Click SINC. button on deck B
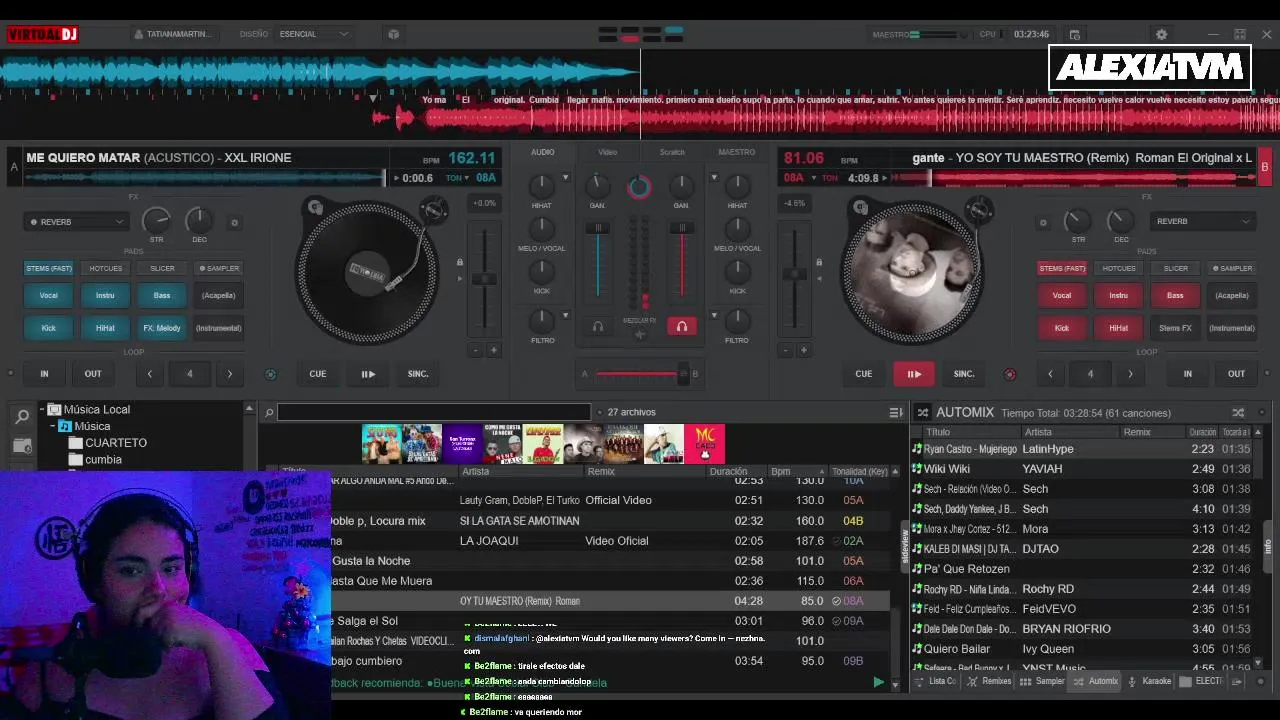The width and height of the screenshot is (1280, 720). point(964,374)
